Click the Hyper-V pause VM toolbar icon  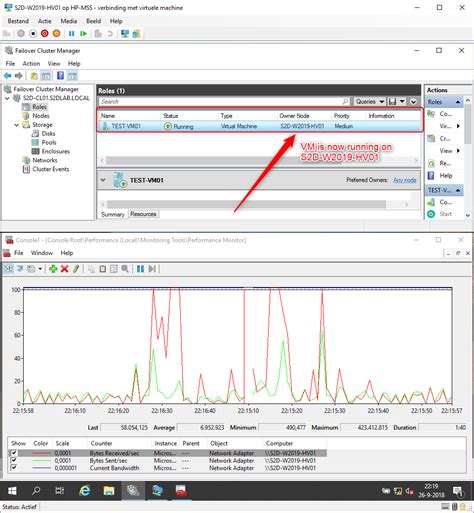71,34
